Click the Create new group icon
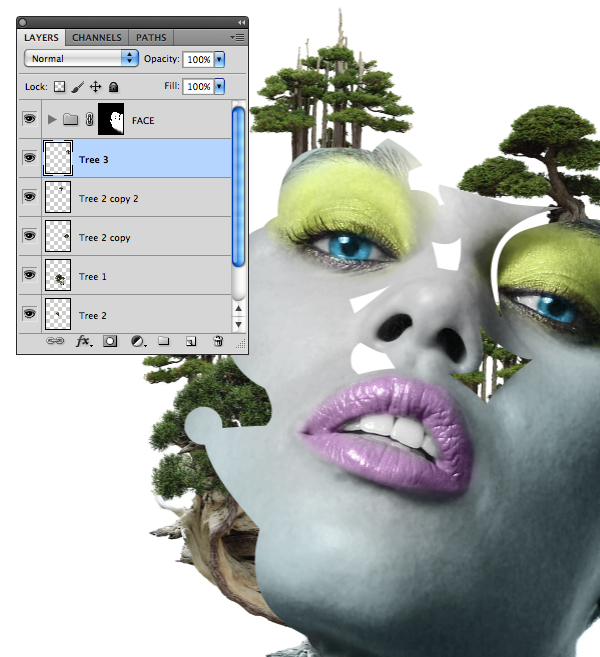The height and width of the screenshot is (657, 600). (x=164, y=341)
